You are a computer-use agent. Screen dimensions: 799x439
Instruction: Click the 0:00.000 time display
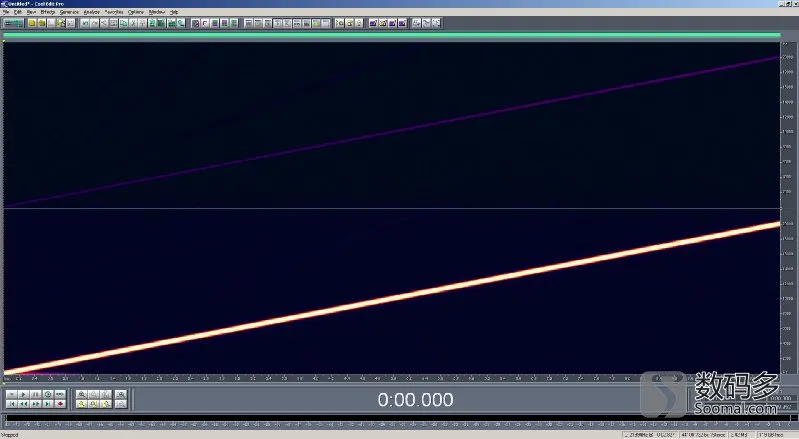[x=415, y=400]
